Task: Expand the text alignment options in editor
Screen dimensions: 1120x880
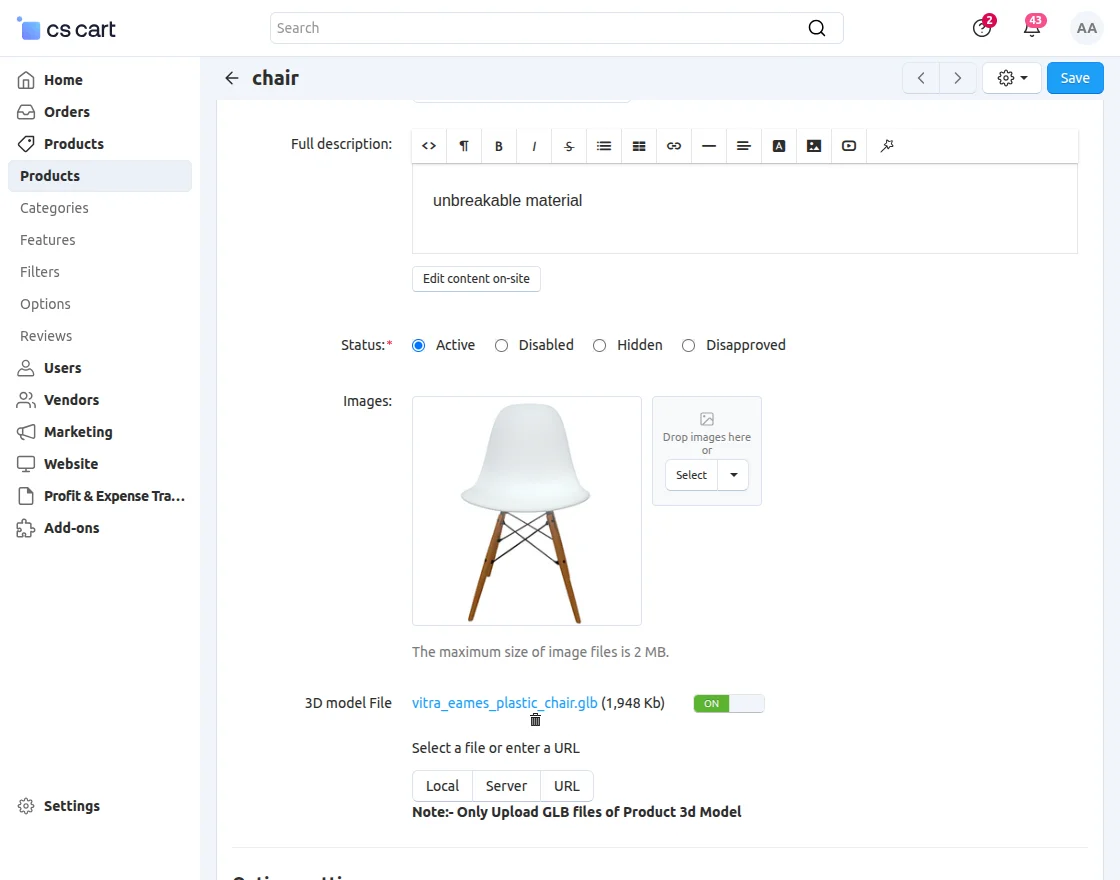Action: coord(744,146)
